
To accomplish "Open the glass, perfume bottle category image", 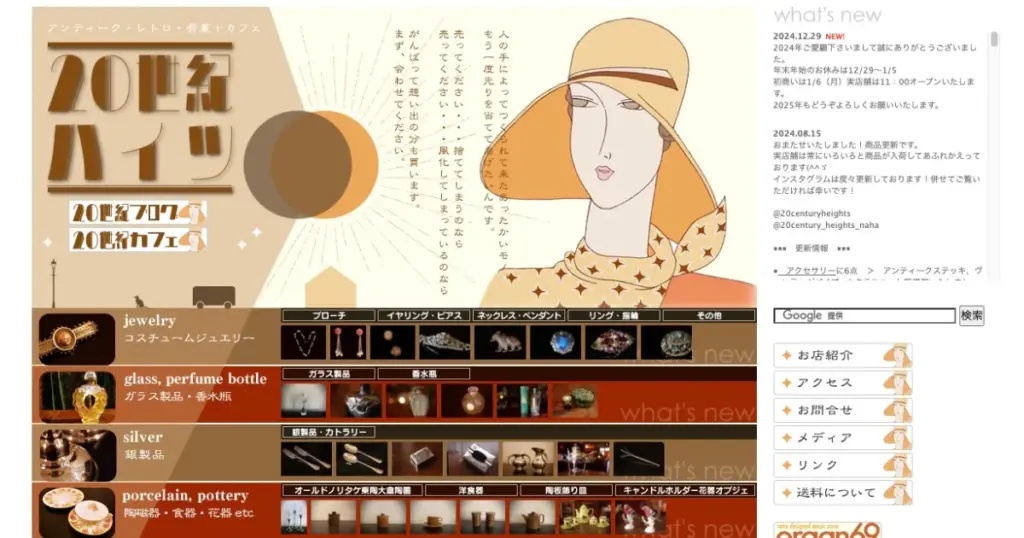I will coord(77,397).
